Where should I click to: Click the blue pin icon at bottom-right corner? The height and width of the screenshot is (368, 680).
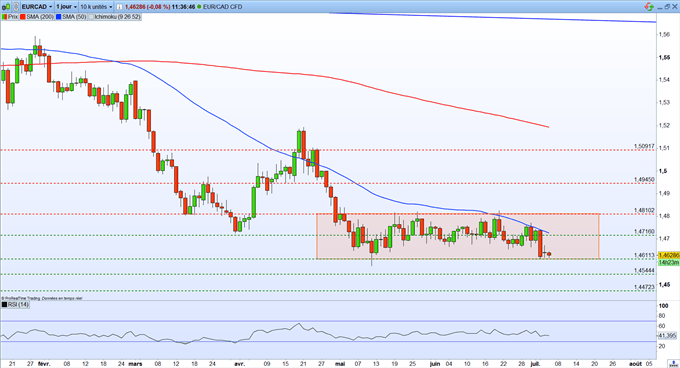point(674,364)
